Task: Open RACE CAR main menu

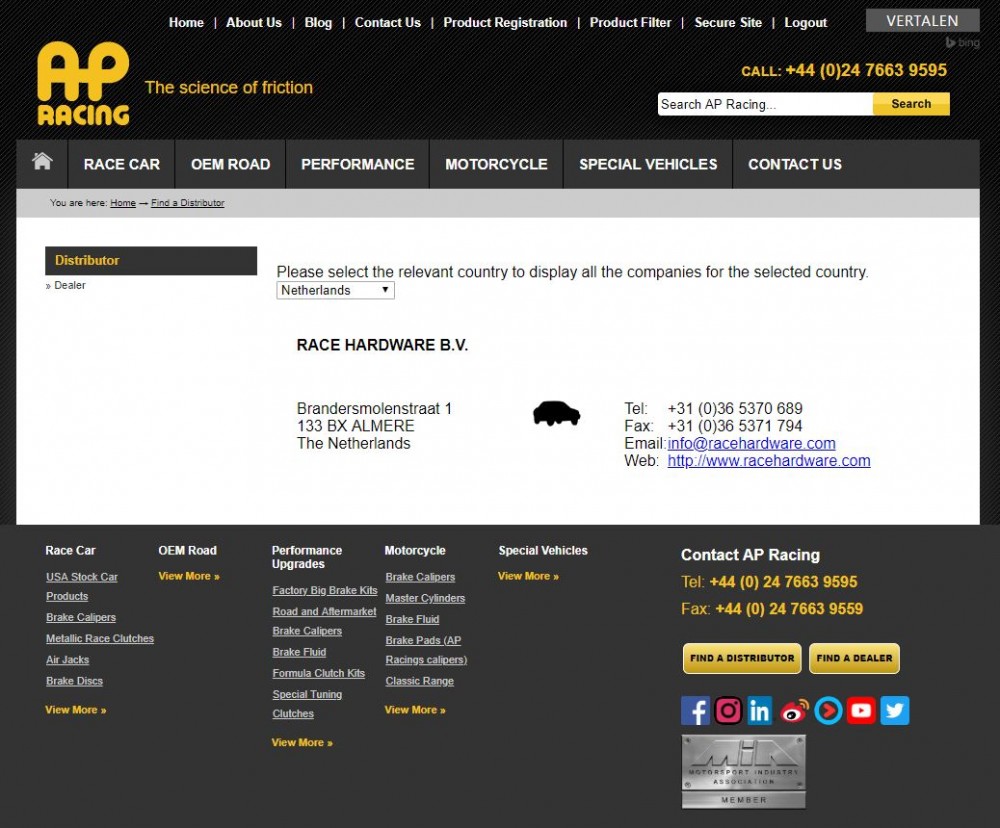Action: (x=122, y=165)
